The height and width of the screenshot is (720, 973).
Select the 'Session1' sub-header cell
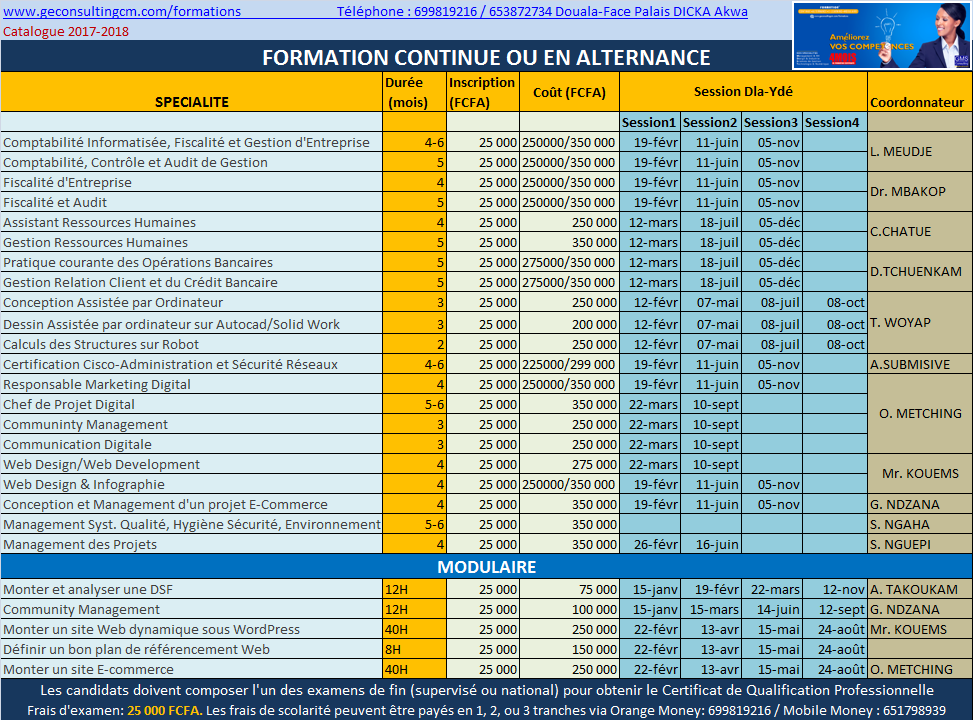pyautogui.click(x=649, y=122)
